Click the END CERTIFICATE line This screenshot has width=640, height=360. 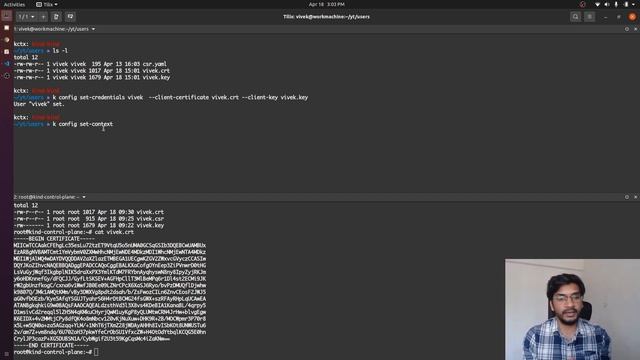click(51, 345)
